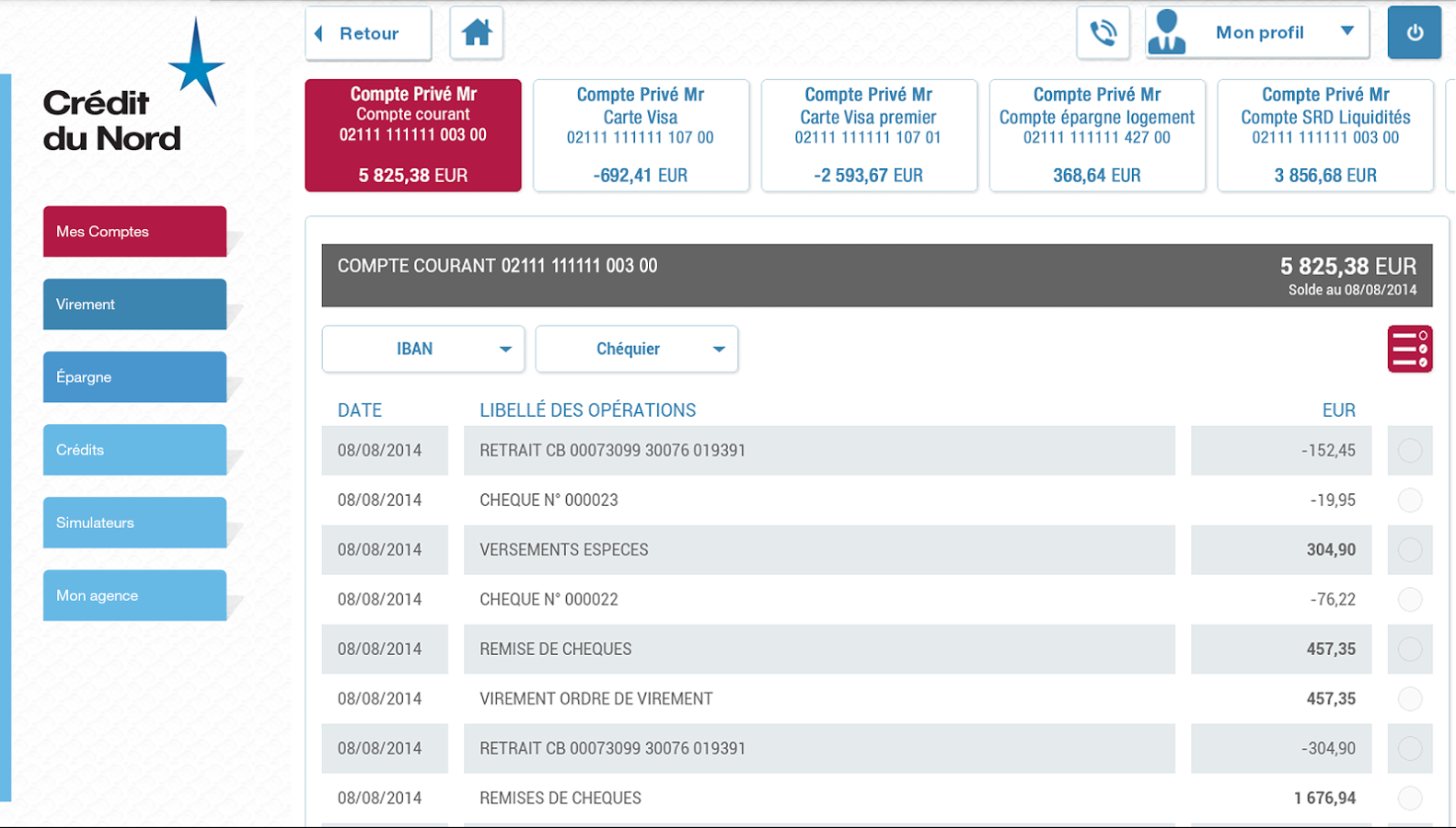Click the profile avatar icon

coord(1167,32)
